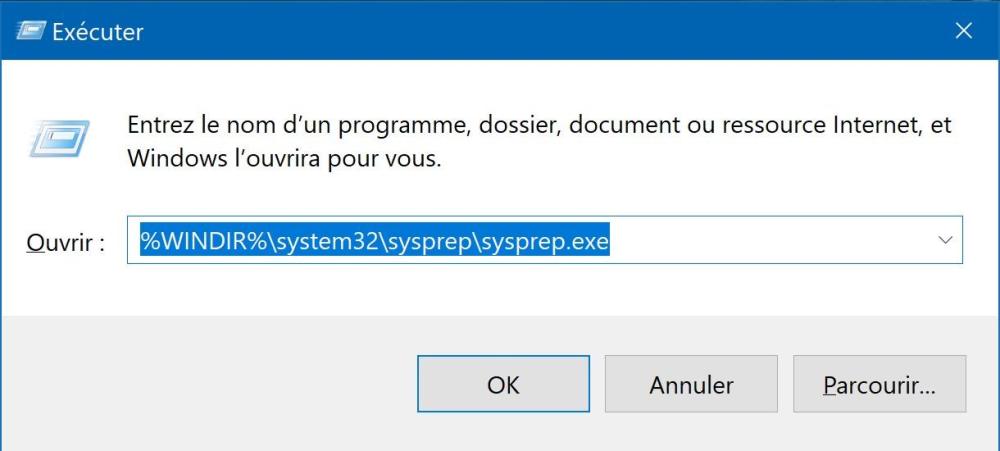Screen dimensions: 1000x451
Task: Click the small Run icon in title bar
Action: (x=27, y=31)
